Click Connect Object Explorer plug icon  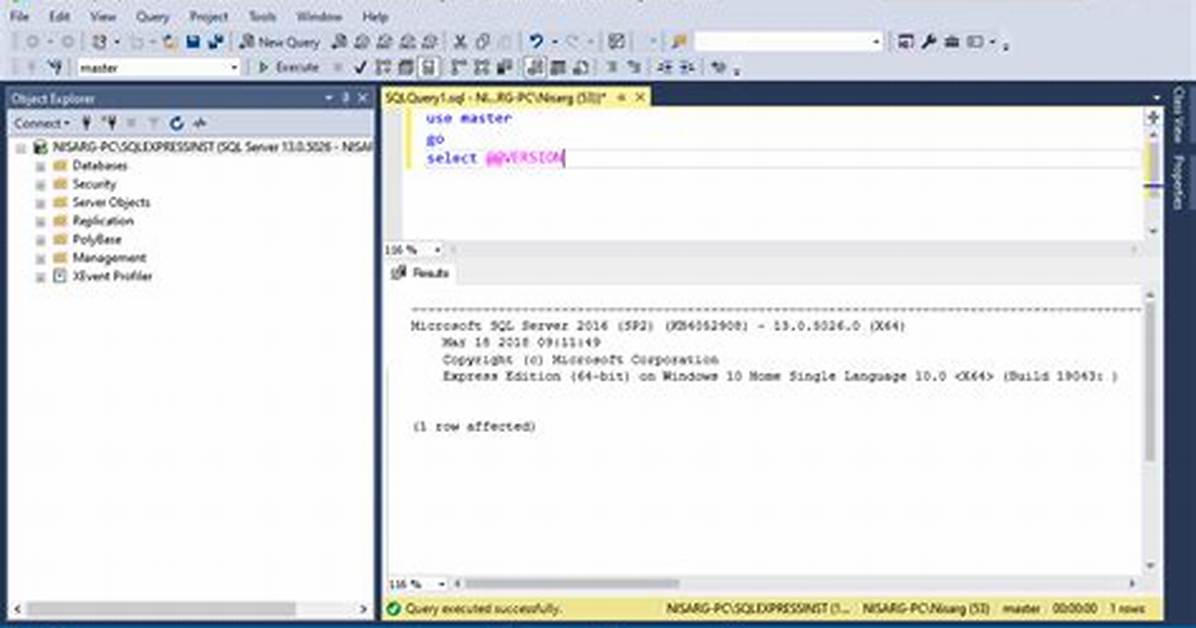tap(87, 123)
